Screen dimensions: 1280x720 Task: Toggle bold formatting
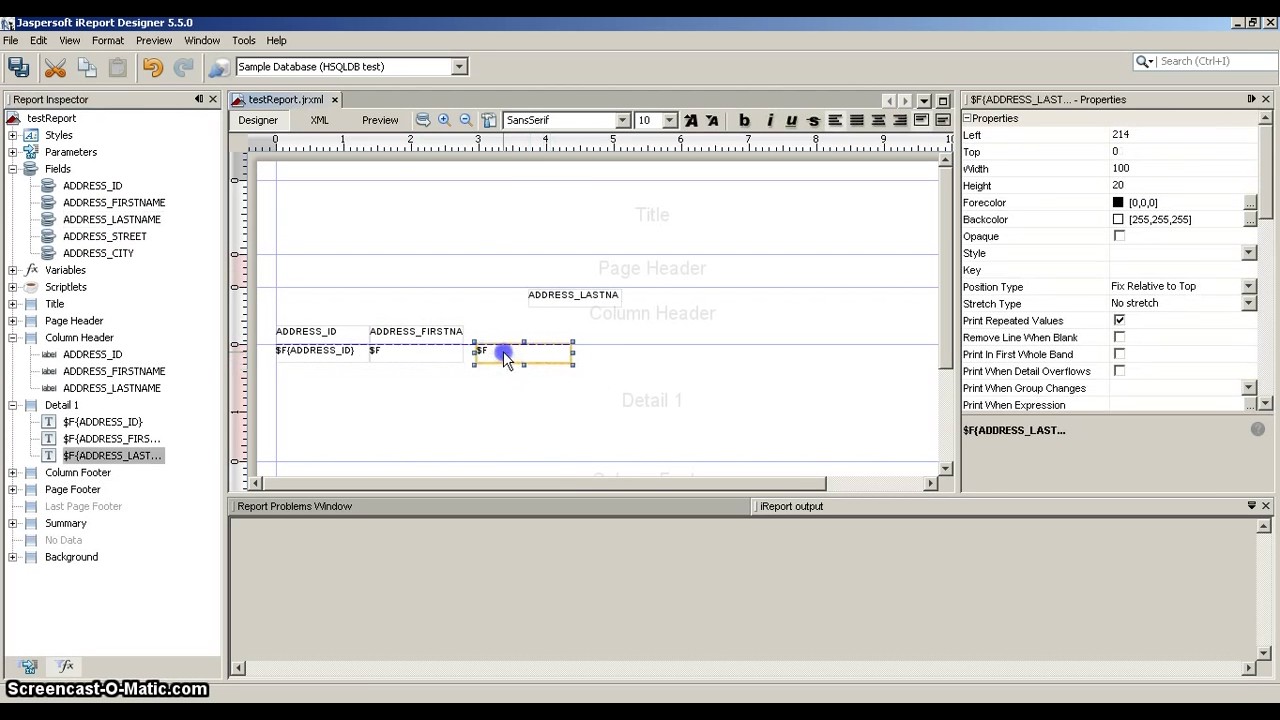744,120
